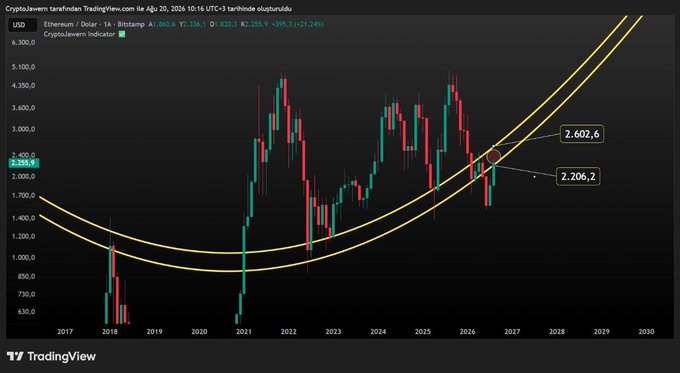Click the 1.700,0 price axis label
This screenshot has width=680, height=373.
[24, 196]
